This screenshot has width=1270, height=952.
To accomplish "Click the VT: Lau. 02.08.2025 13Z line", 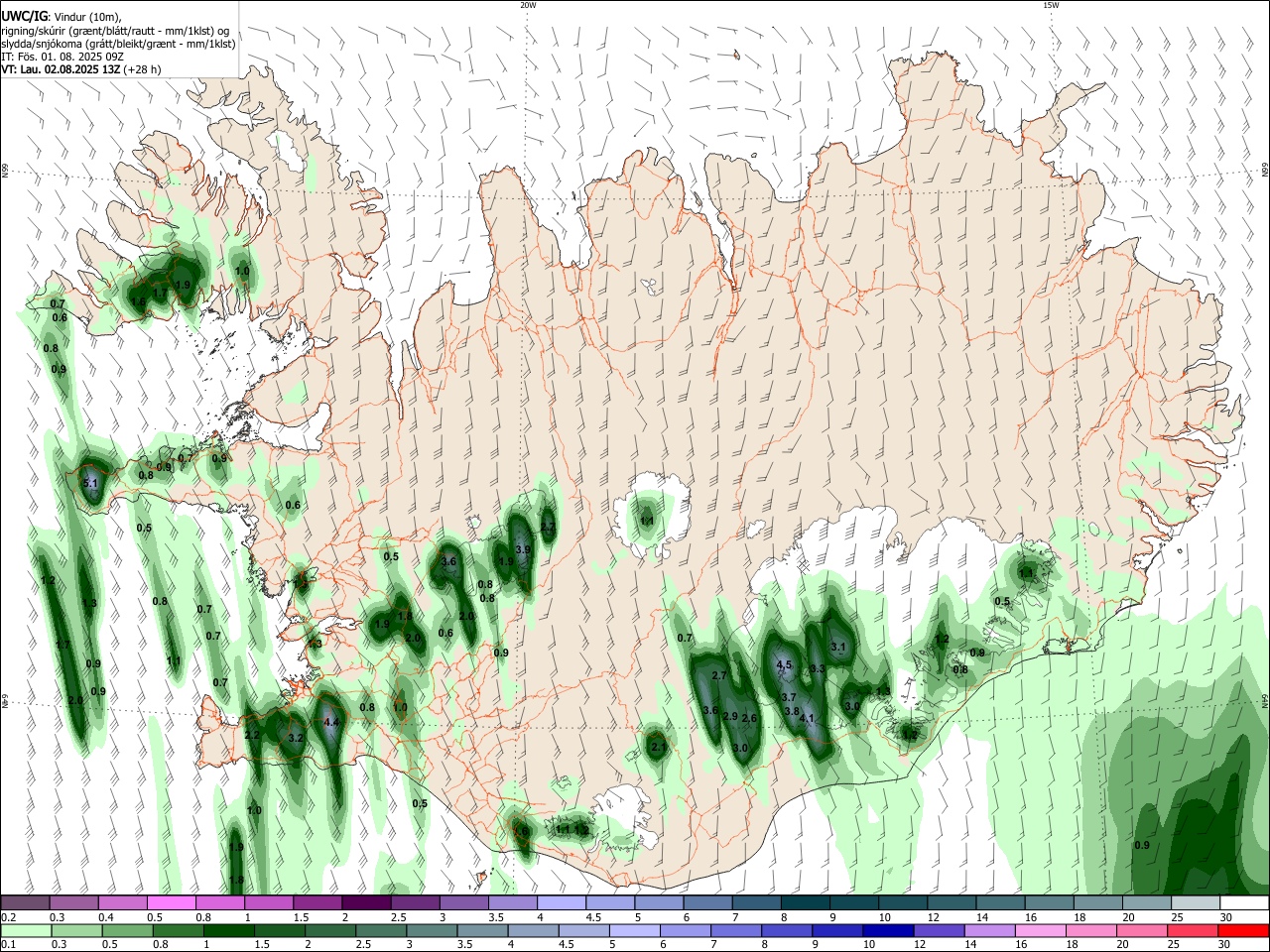I will point(80,69).
